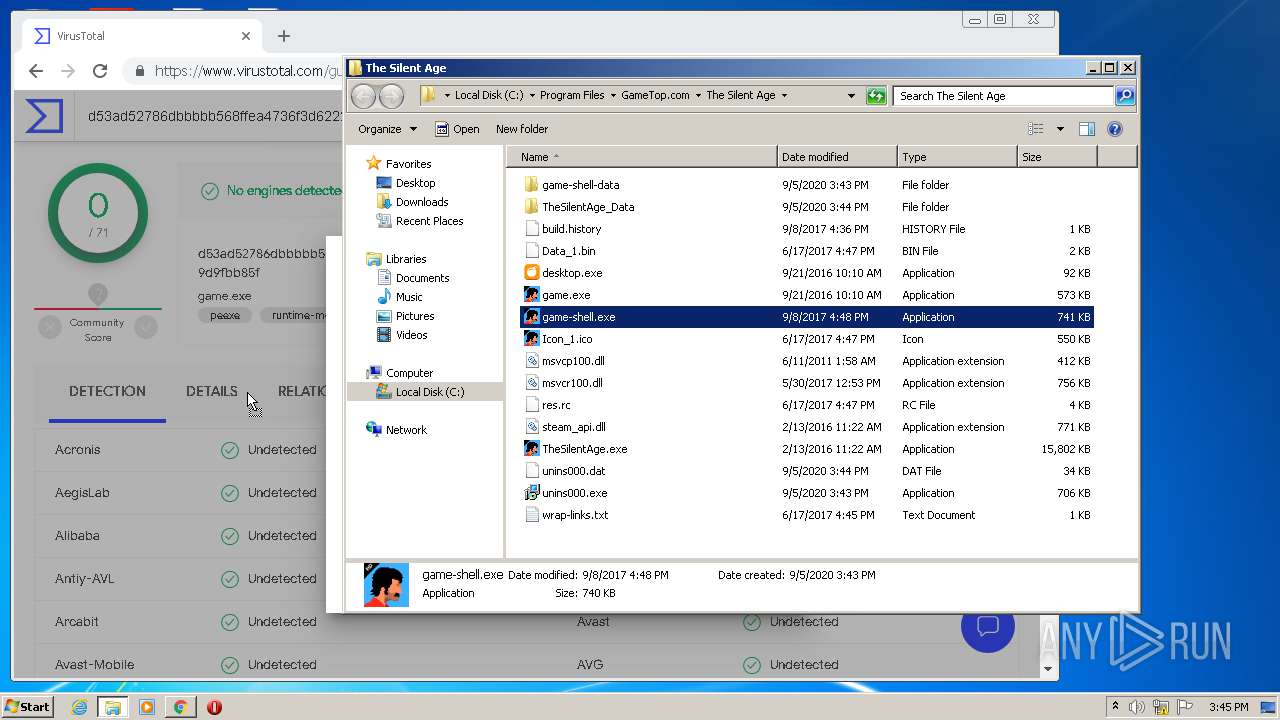This screenshot has width=1280, height=720.
Task: Click the New folder button
Action: pos(522,129)
